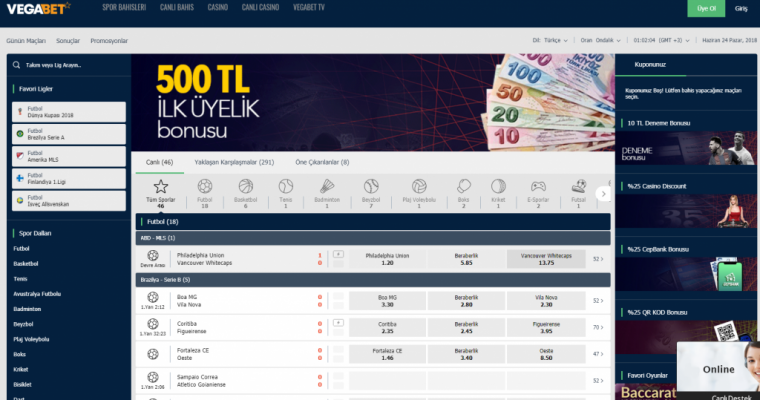The height and width of the screenshot is (400, 760).
Task: Bet on Beraberlik 2.80 for Boa MG match
Action: tap(466, 301)
